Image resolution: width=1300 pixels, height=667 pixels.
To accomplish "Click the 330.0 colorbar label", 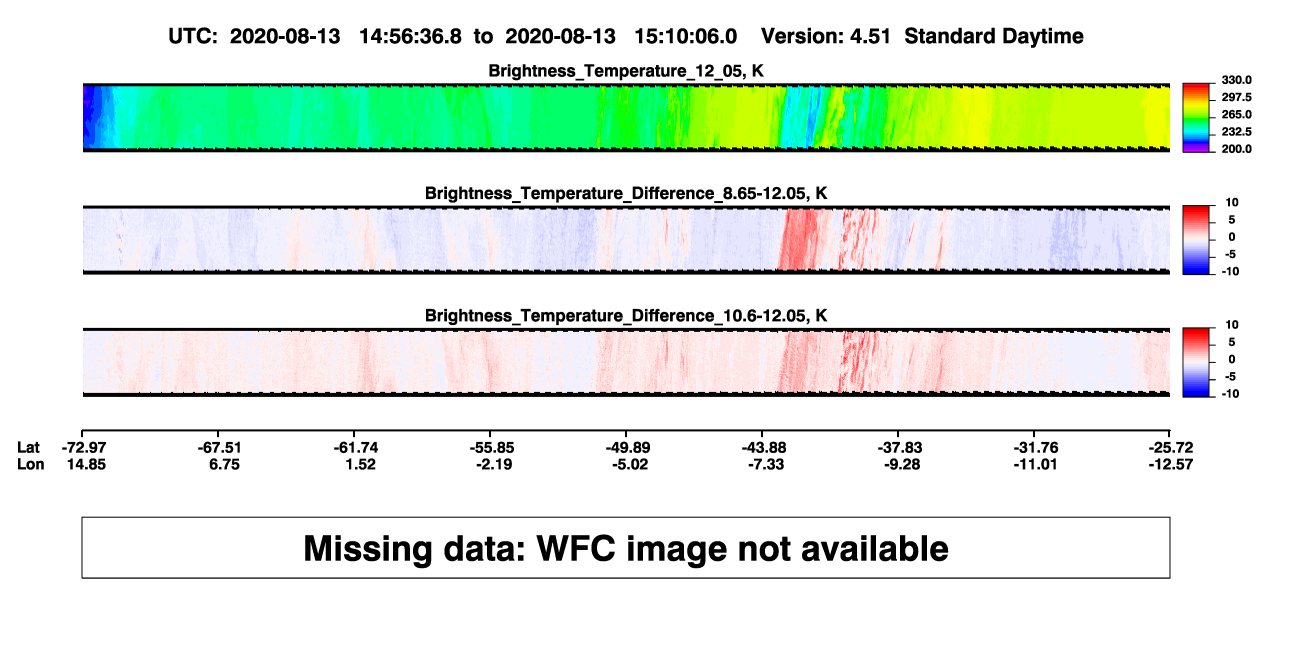I will [1237, 80].
